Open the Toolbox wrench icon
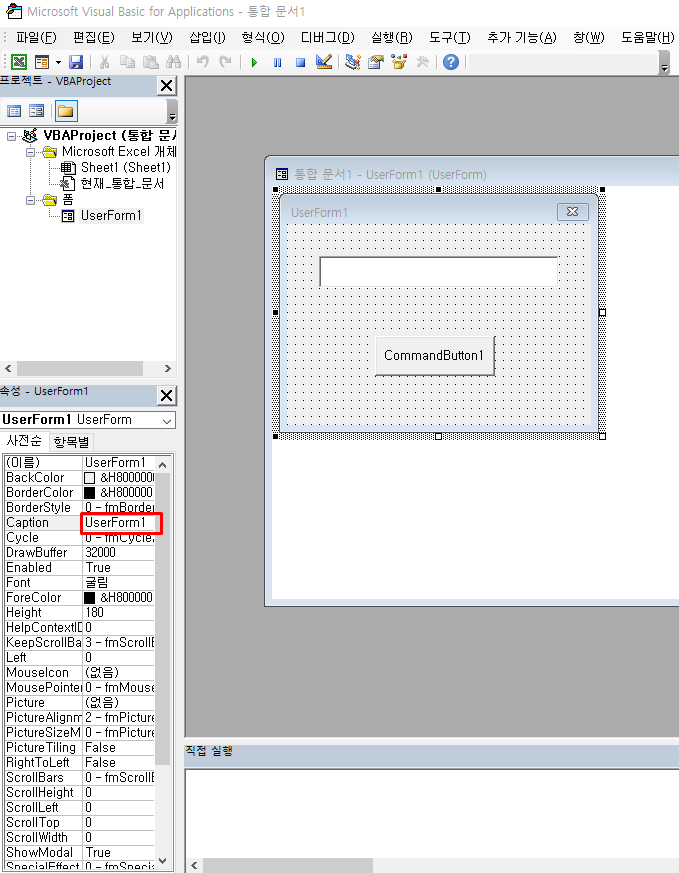Viewport: 679px width, 873px height. (422, 62)
